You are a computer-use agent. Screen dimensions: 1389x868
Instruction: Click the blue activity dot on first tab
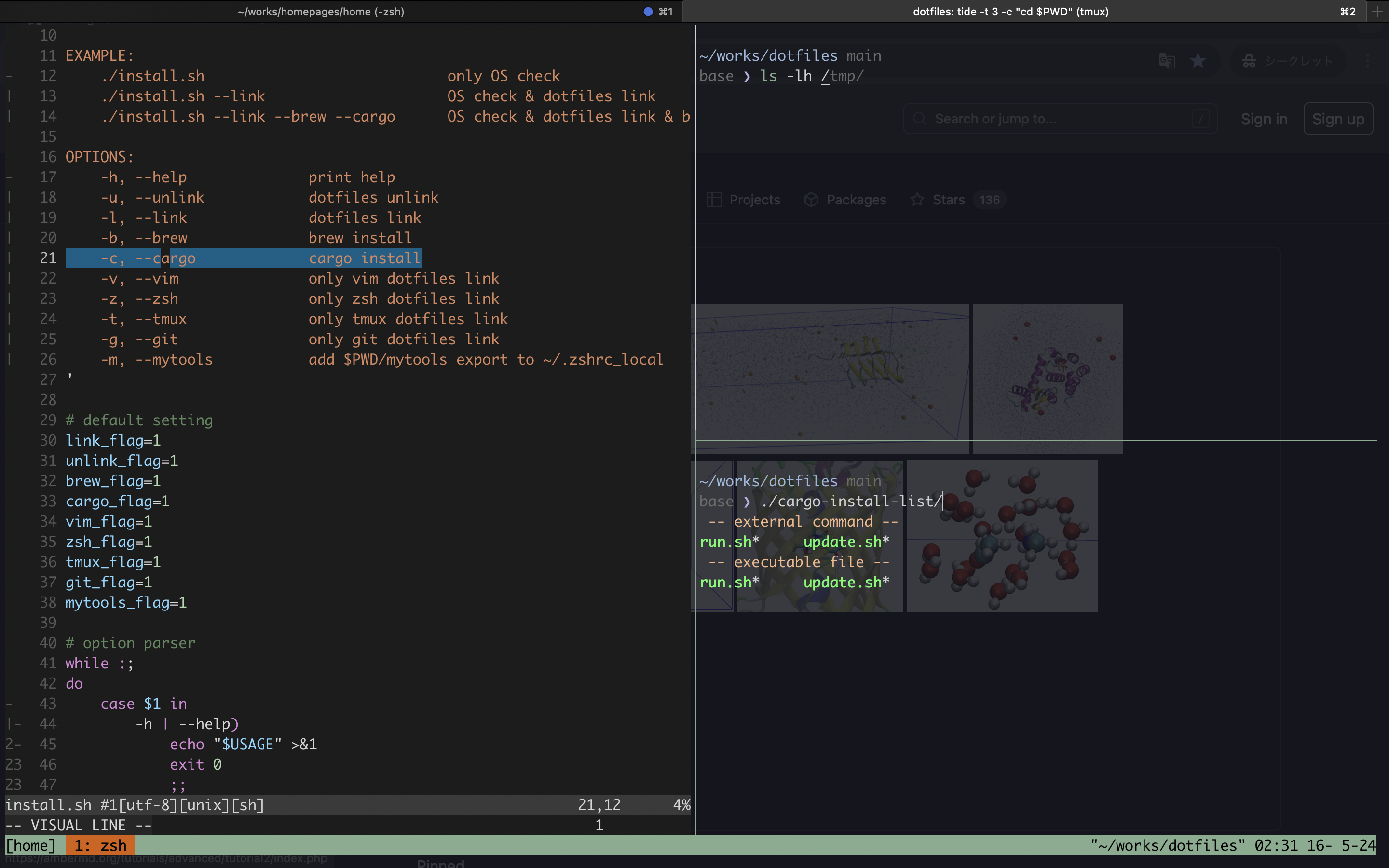pos(648,12)
